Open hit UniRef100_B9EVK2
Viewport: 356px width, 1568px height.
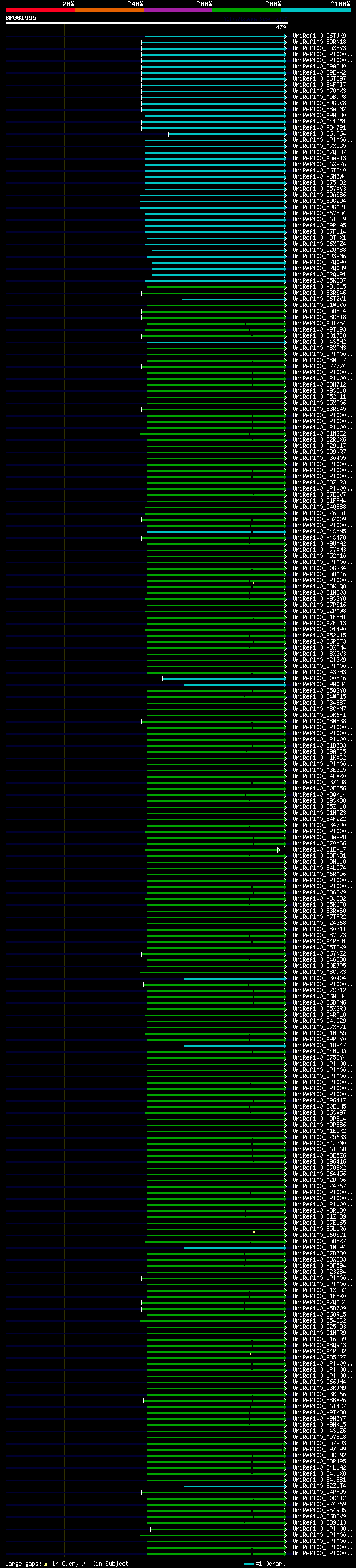(319, 72)
